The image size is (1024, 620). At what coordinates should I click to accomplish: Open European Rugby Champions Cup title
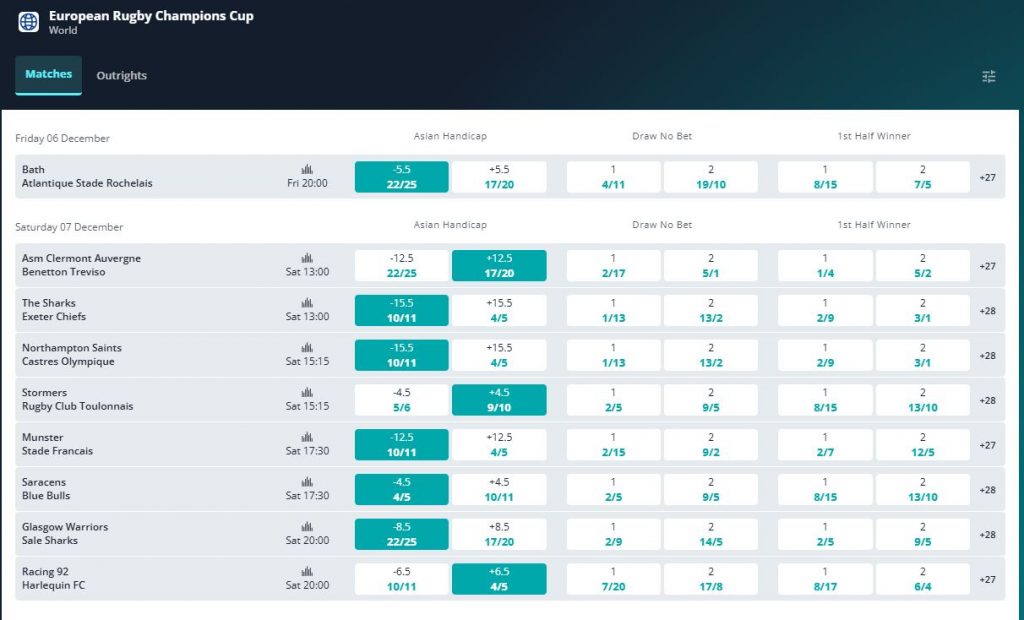pyautogui.click(x=151, y=16)
